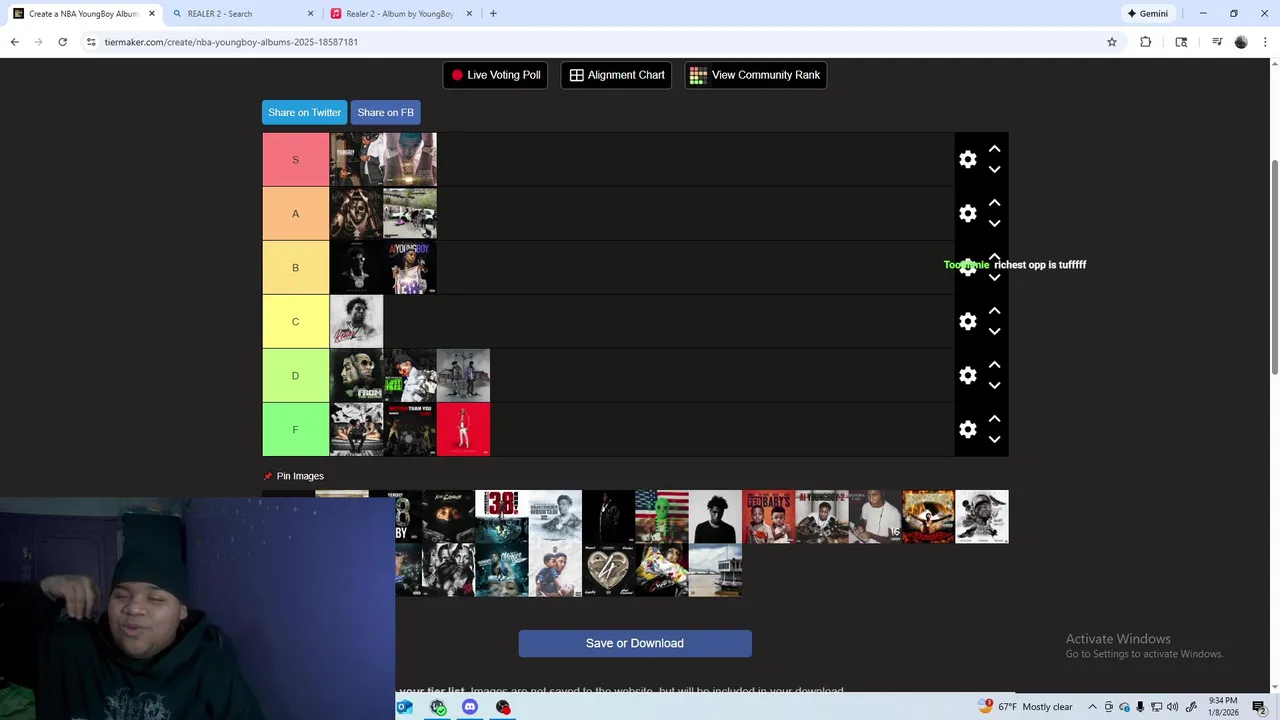1280x720 pixels.
Task: Select Fed Baby's cover in image pool
Action: point(768,517)
